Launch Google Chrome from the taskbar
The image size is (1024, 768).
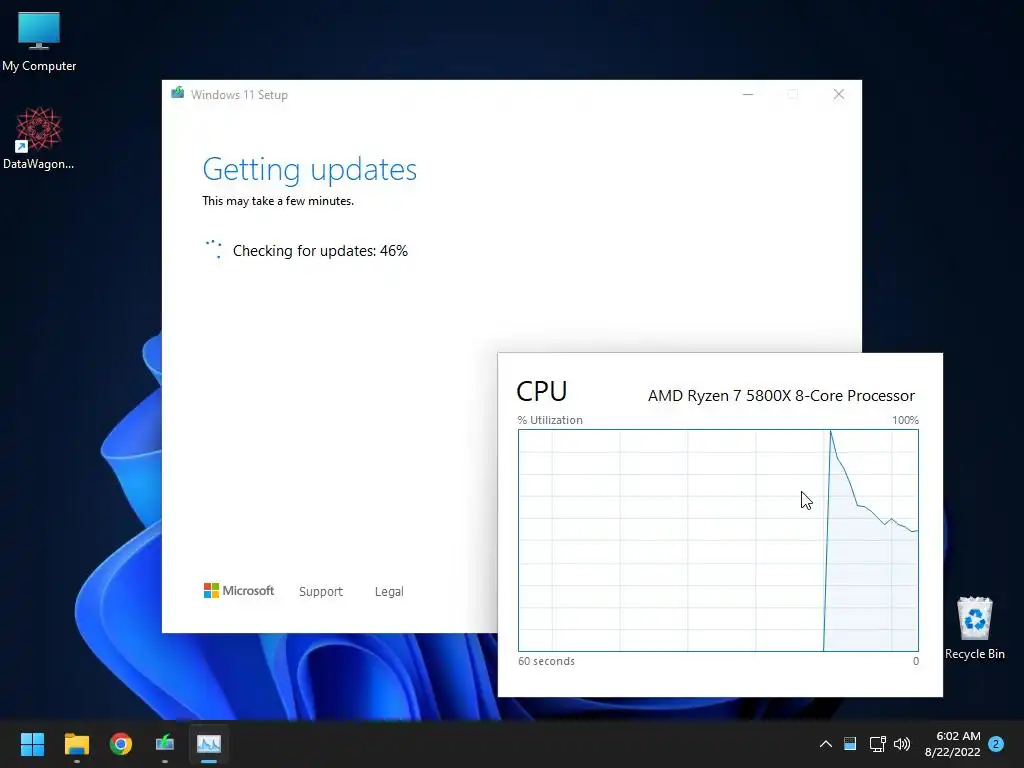[121, 744]
